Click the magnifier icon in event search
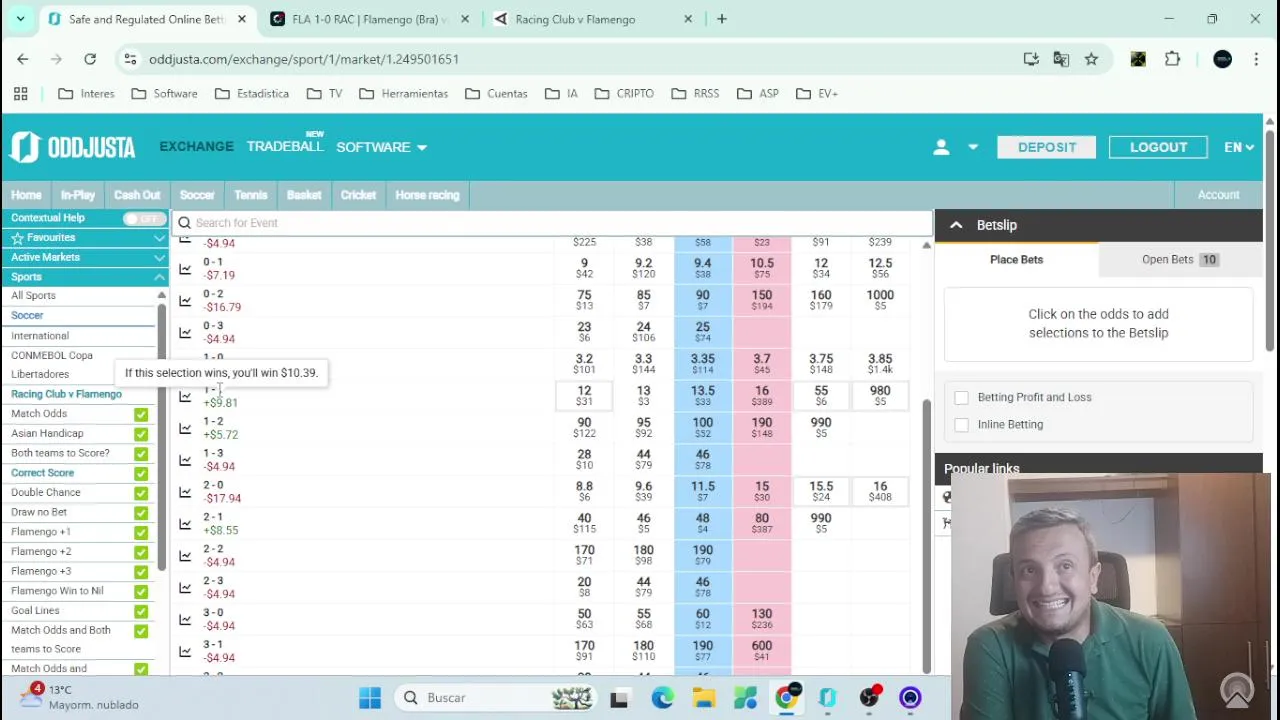Screen dimensions: 1280x720 [x=183, y=223]
